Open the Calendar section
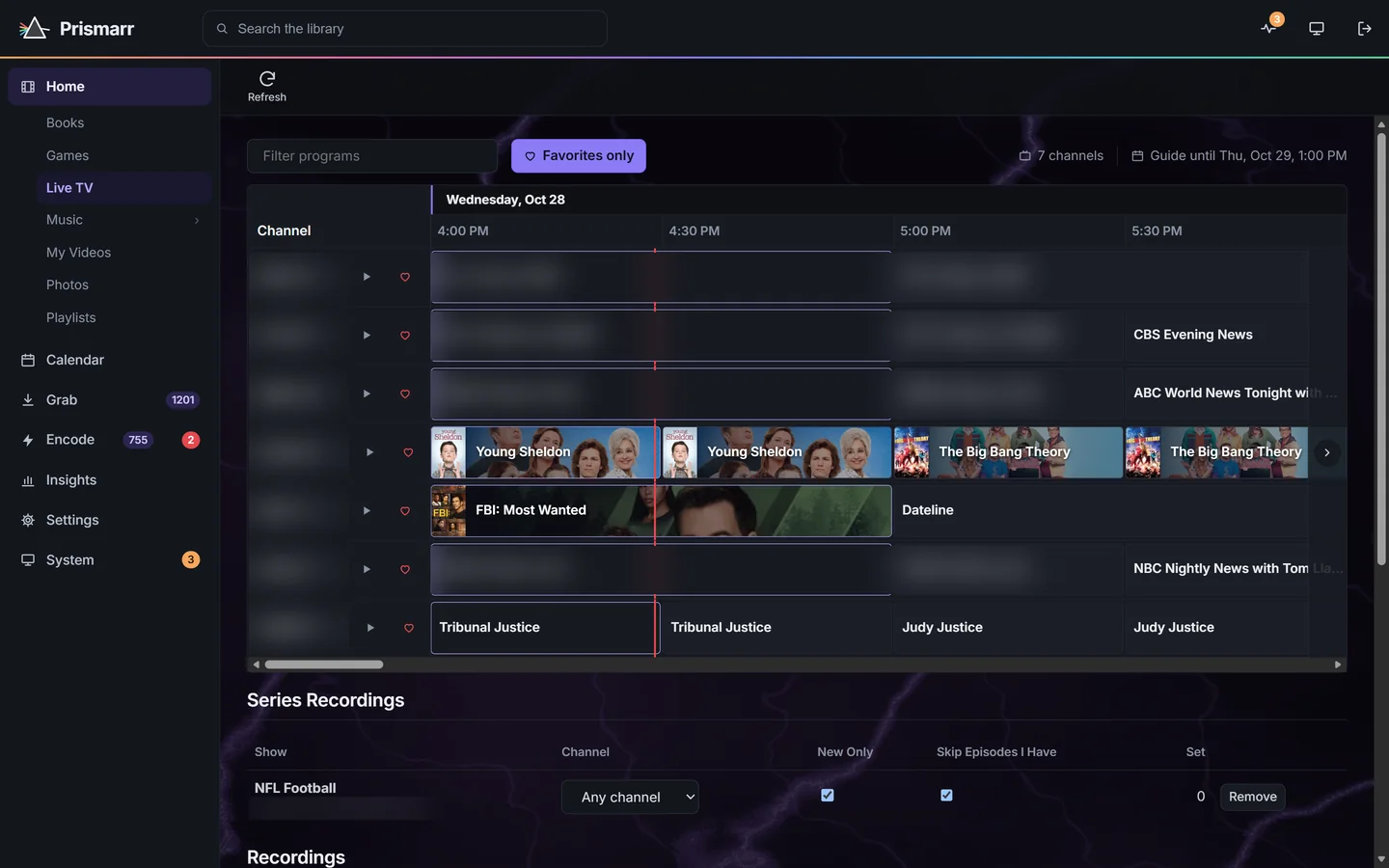The height and width of the screenshot is (868, 1389). coord(110,360)
